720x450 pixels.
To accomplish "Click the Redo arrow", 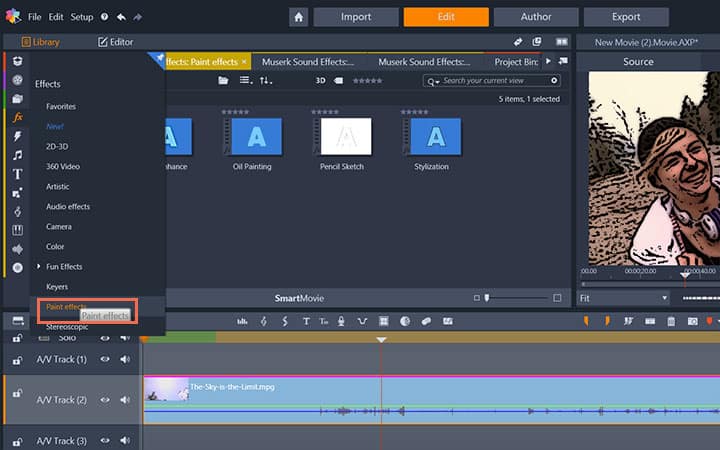I will coord(137,17).
